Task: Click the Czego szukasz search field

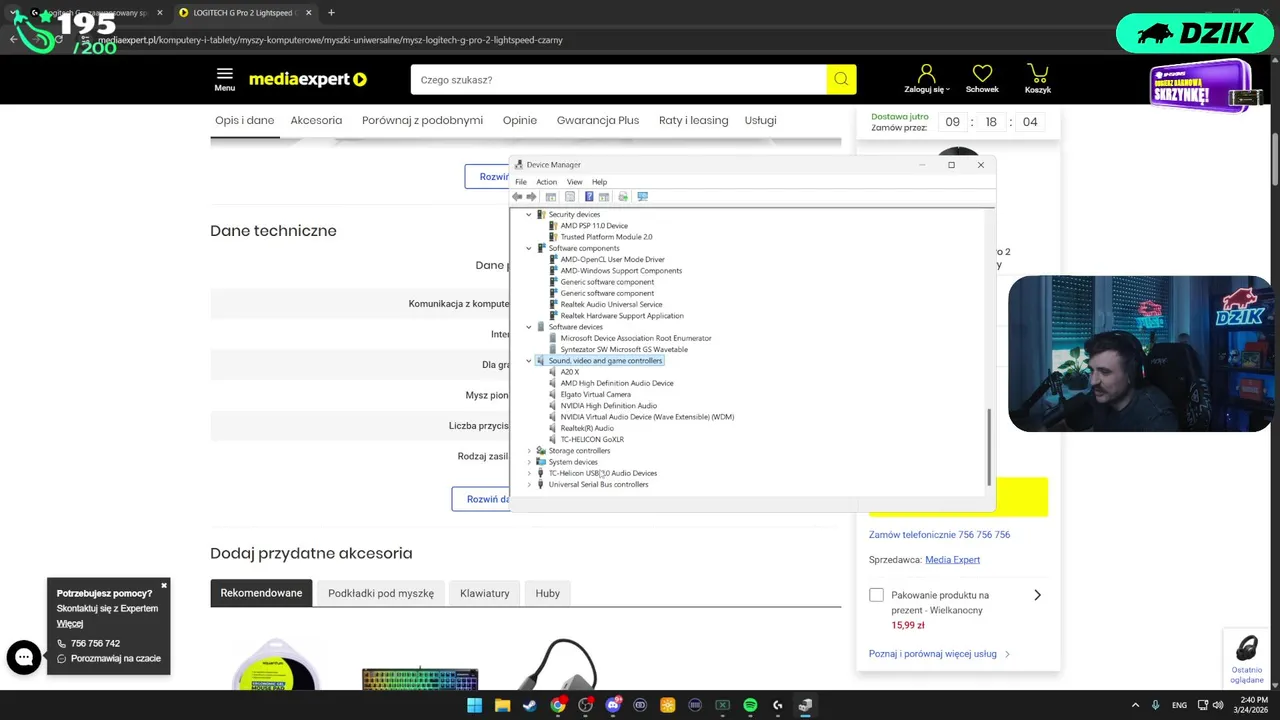Action: click(618, 80)
